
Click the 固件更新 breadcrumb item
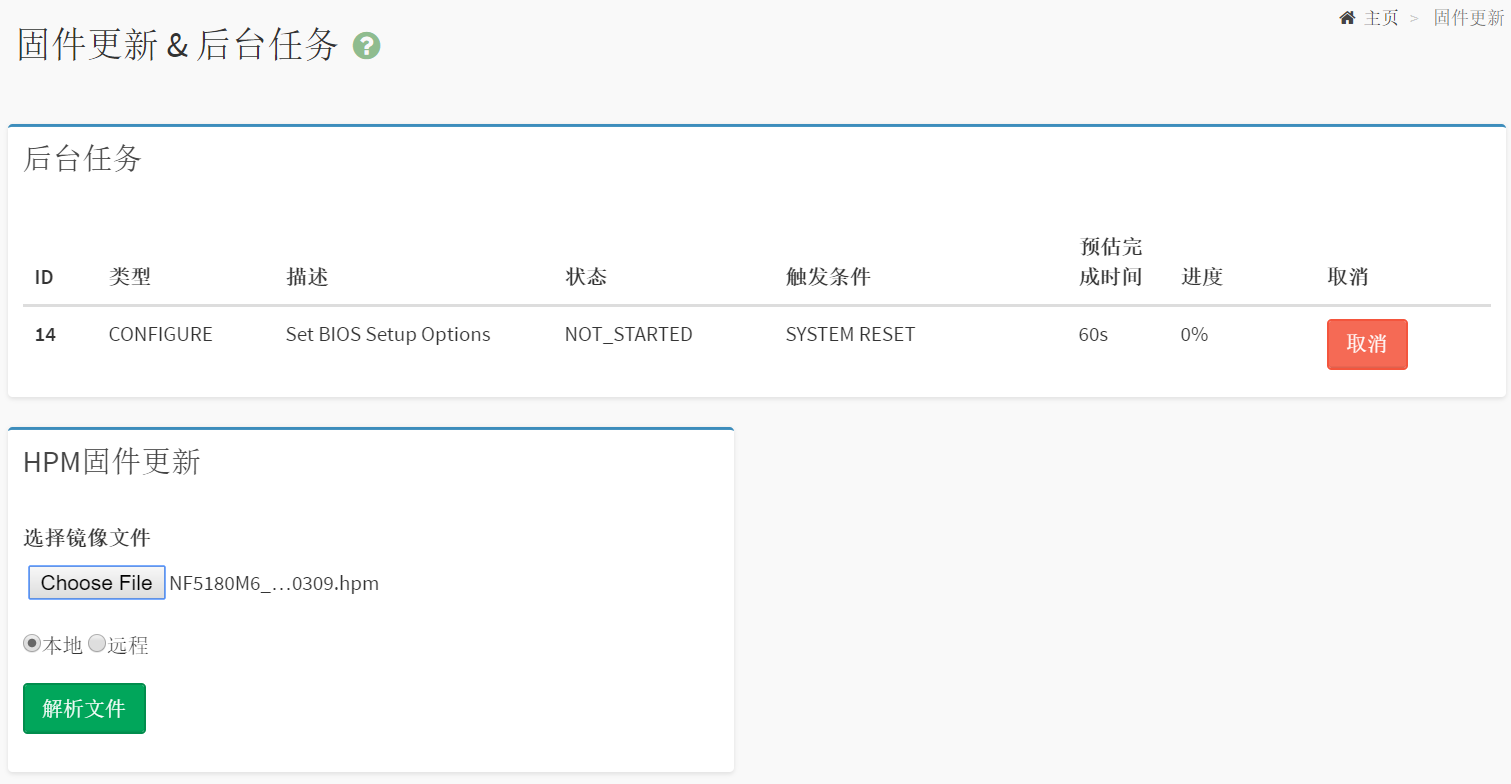(1468, 18)
